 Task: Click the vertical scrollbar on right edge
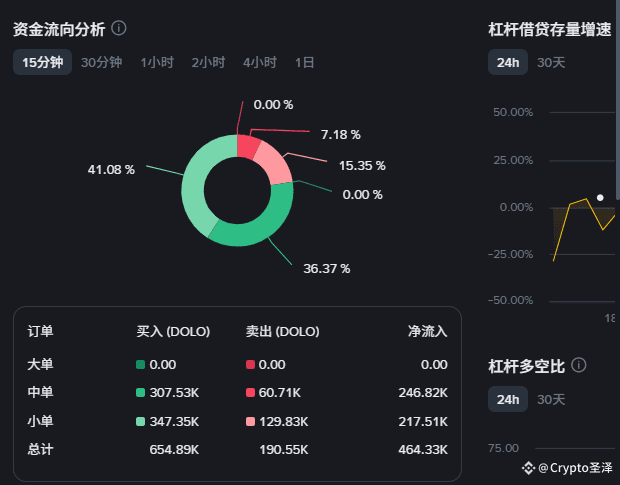(618, 99)
